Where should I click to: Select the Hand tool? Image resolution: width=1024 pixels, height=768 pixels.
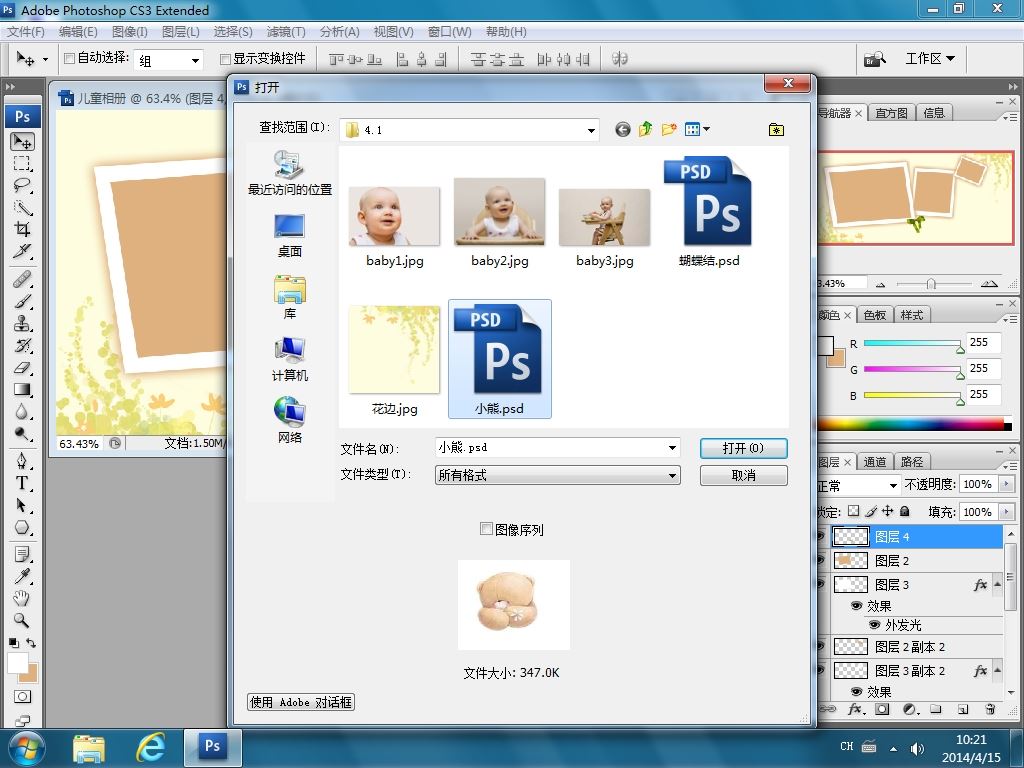(x=22, y=598)
